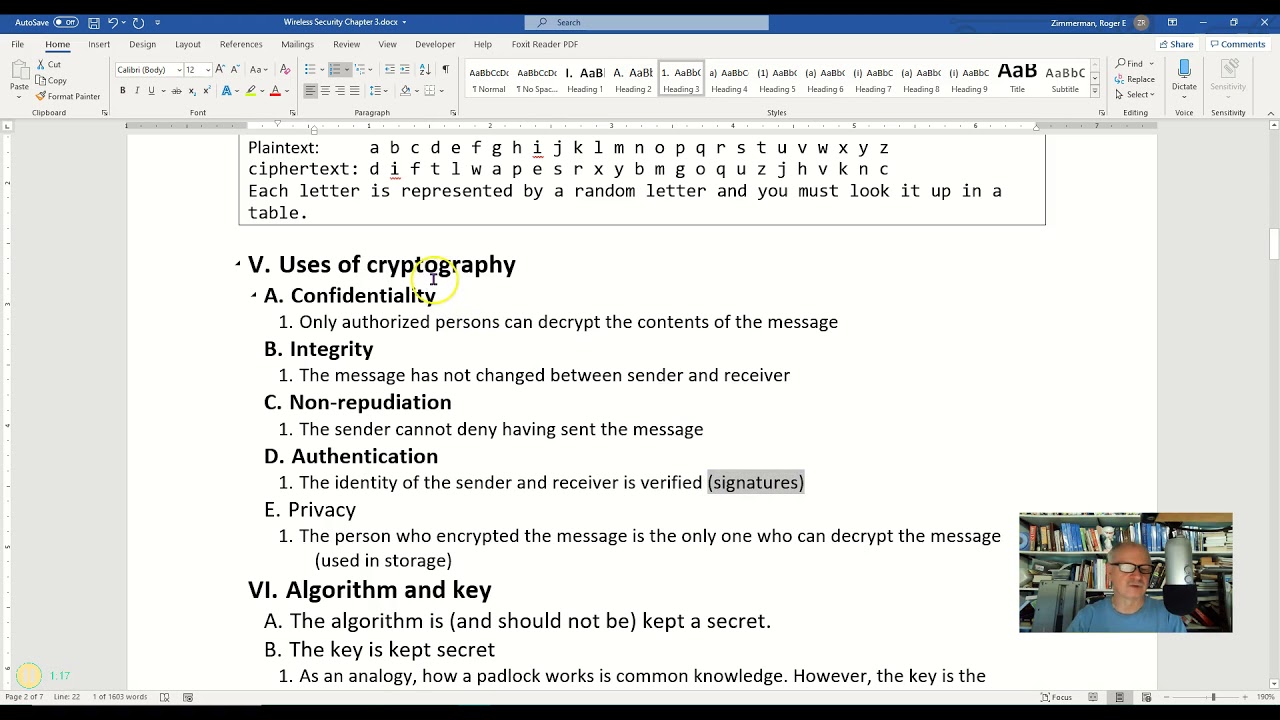The width and height of the screenshot is (1280, 720).
Task: Click the zoom slider in status bar
Action: point(1213,697)
